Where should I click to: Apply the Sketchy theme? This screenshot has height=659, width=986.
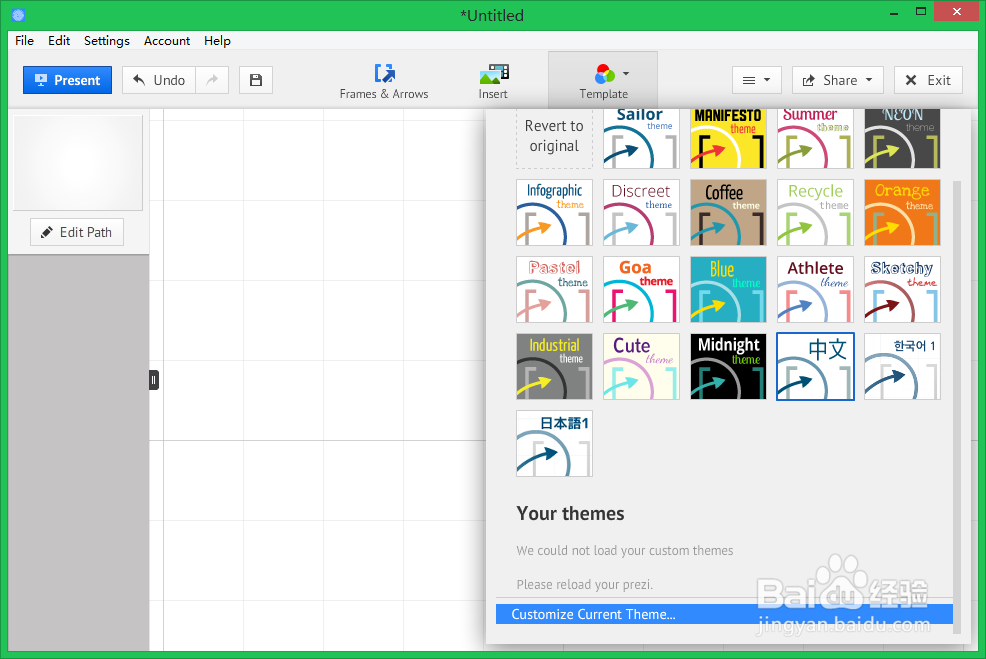902,289
